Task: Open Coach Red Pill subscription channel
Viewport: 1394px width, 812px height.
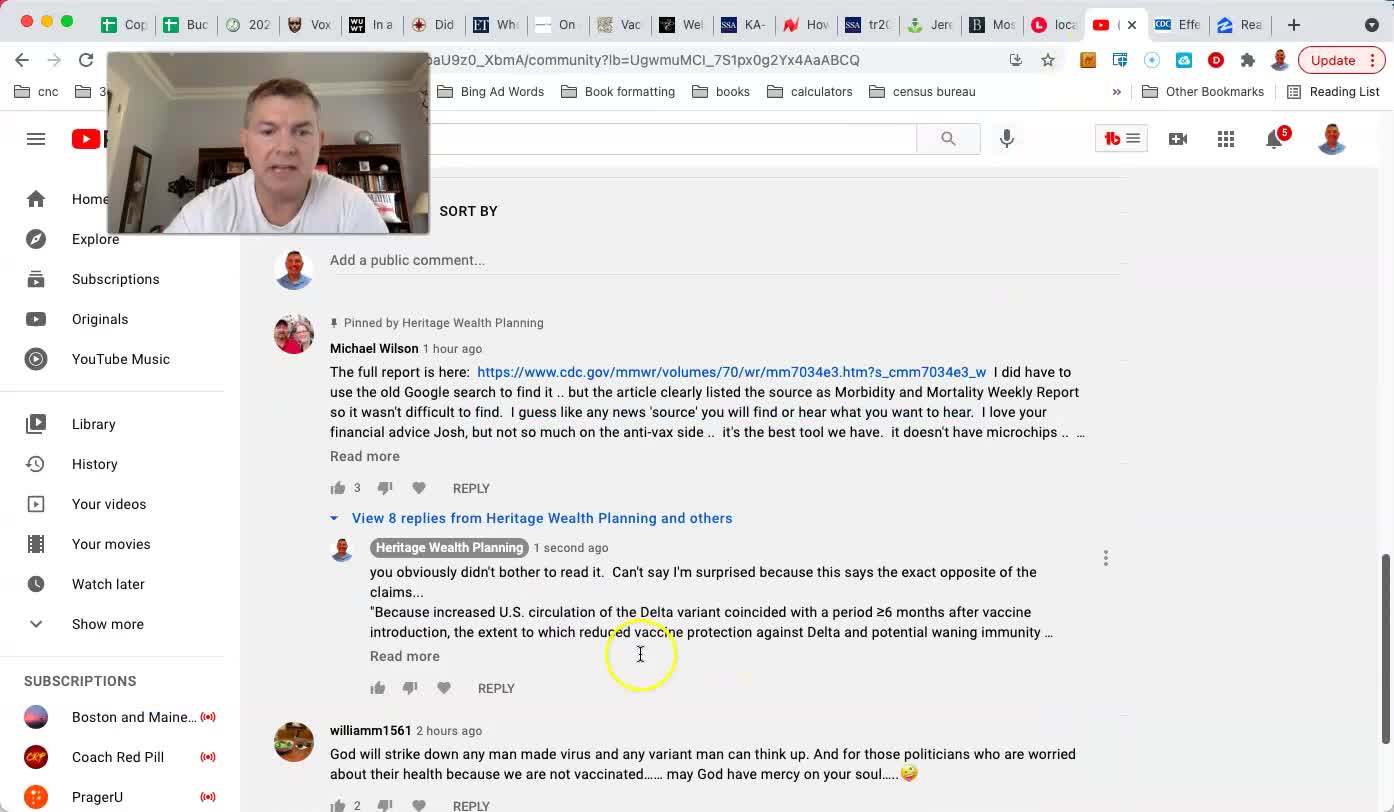Action: coord(120,757)
